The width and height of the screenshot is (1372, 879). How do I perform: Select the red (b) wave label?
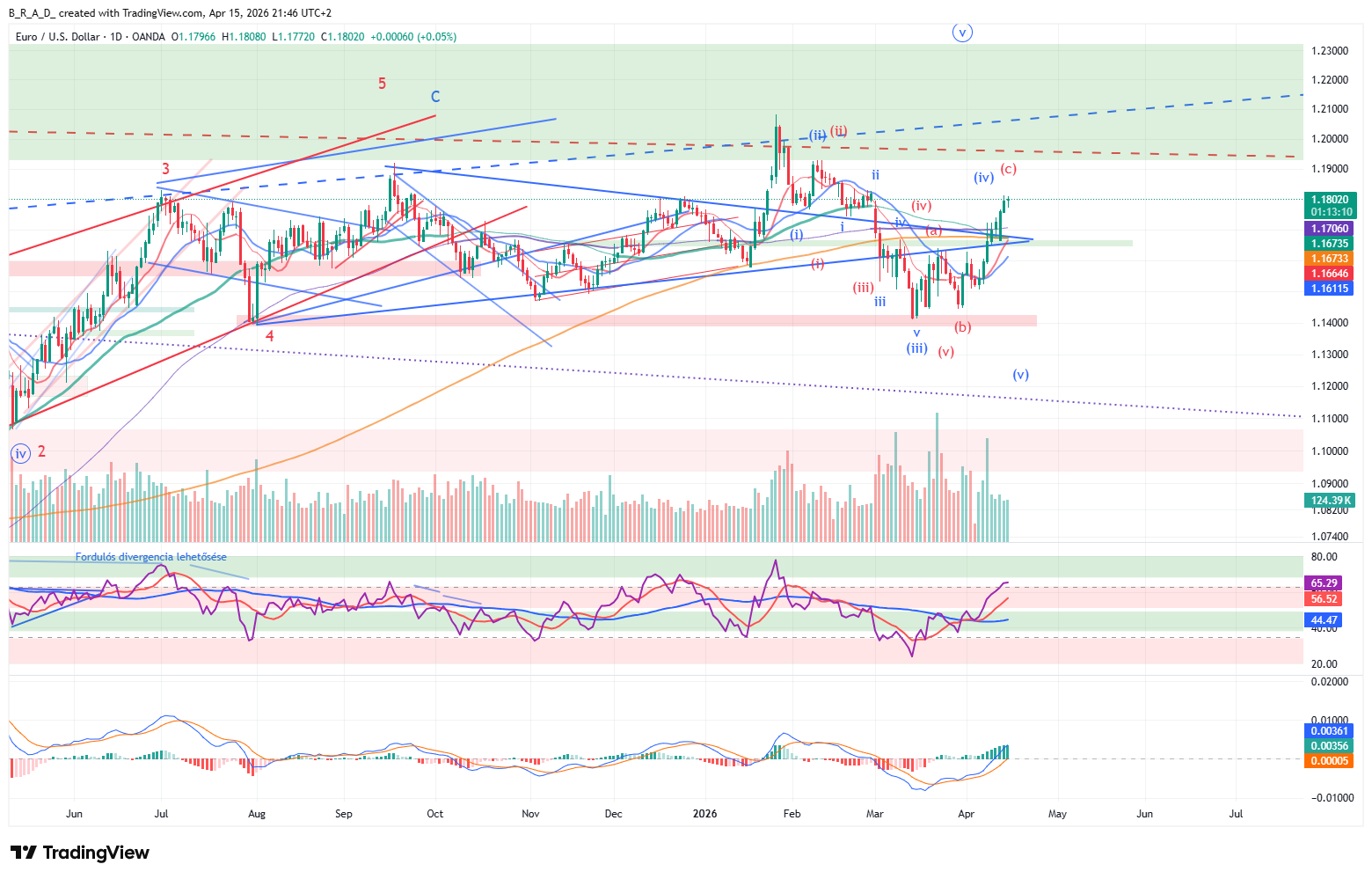click(x=963, y=327)
